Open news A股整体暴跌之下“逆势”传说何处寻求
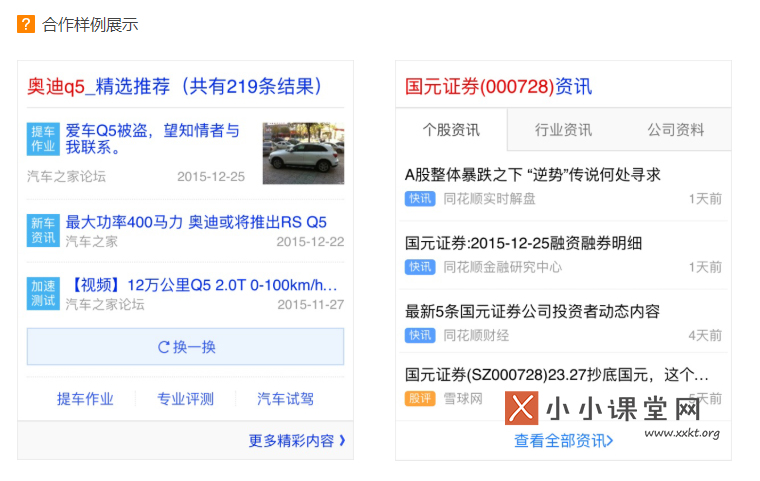 [532, 175]
